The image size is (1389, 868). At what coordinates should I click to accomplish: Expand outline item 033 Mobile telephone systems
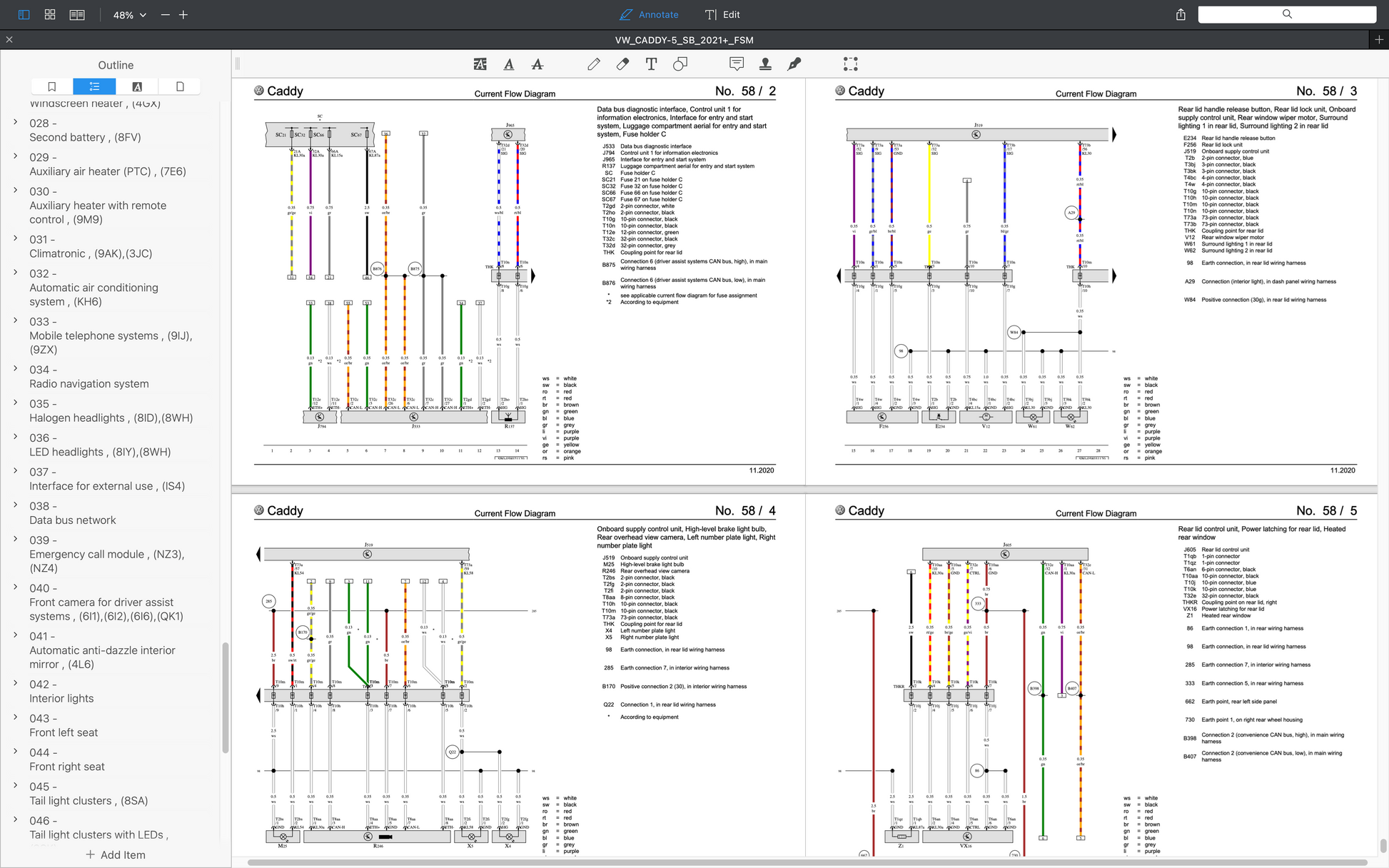[x=16, y=321]
